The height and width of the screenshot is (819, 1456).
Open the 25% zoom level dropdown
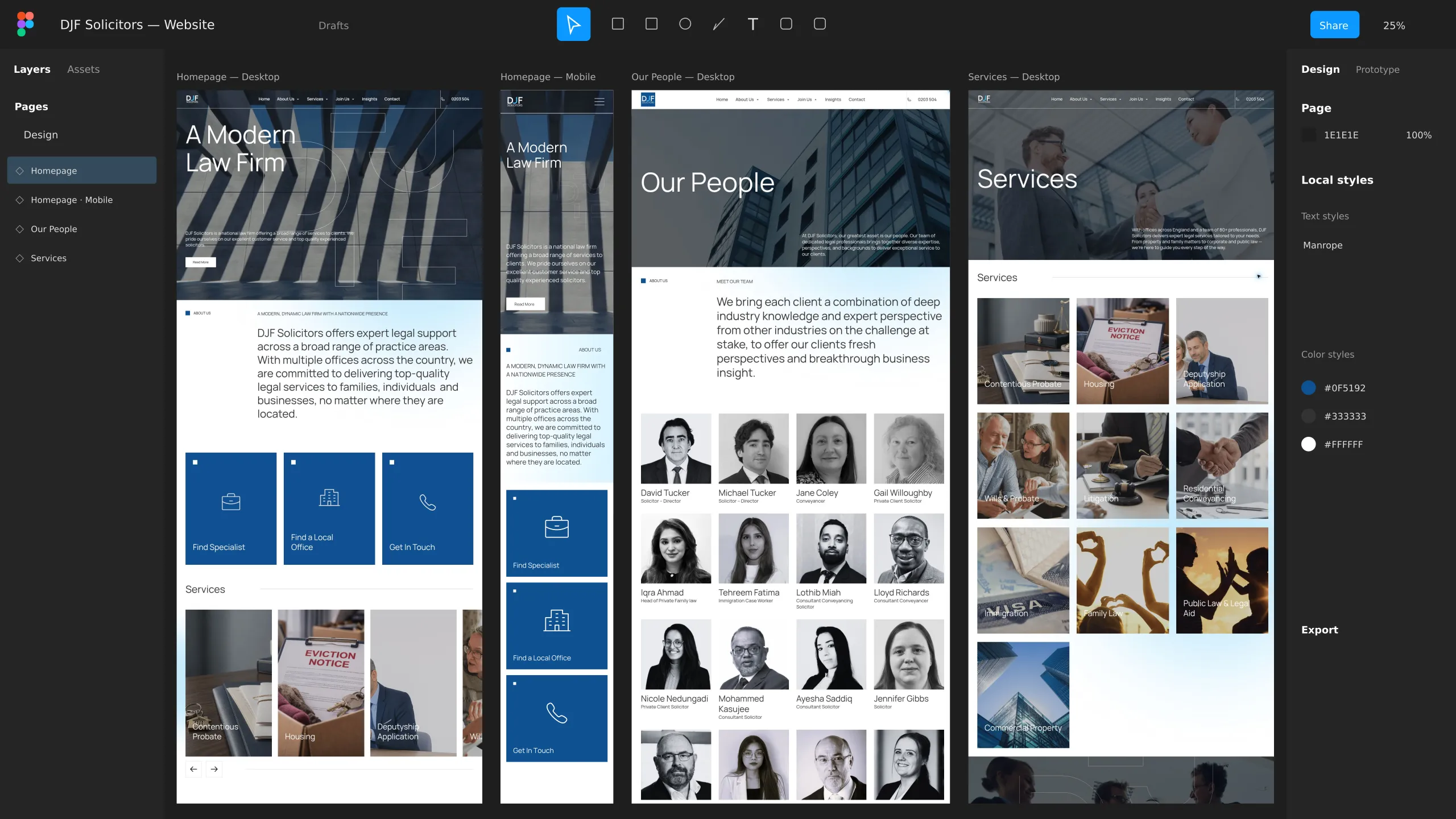pos(1394,25)
